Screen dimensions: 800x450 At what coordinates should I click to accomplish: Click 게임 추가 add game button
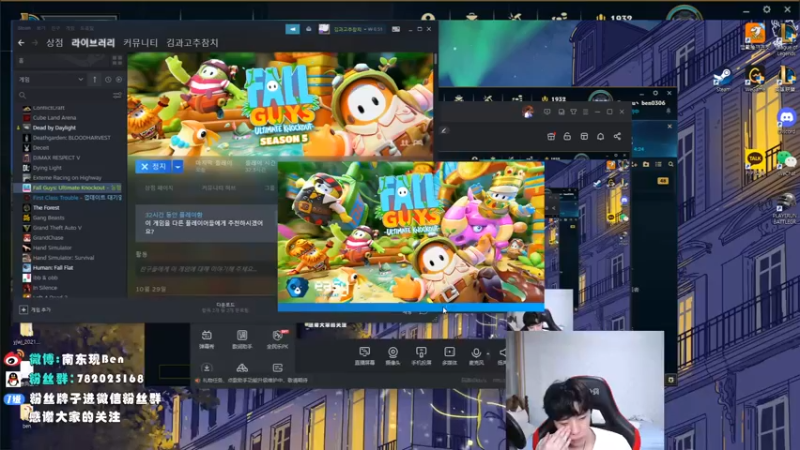pyautogui.click(x=35, y=310)
